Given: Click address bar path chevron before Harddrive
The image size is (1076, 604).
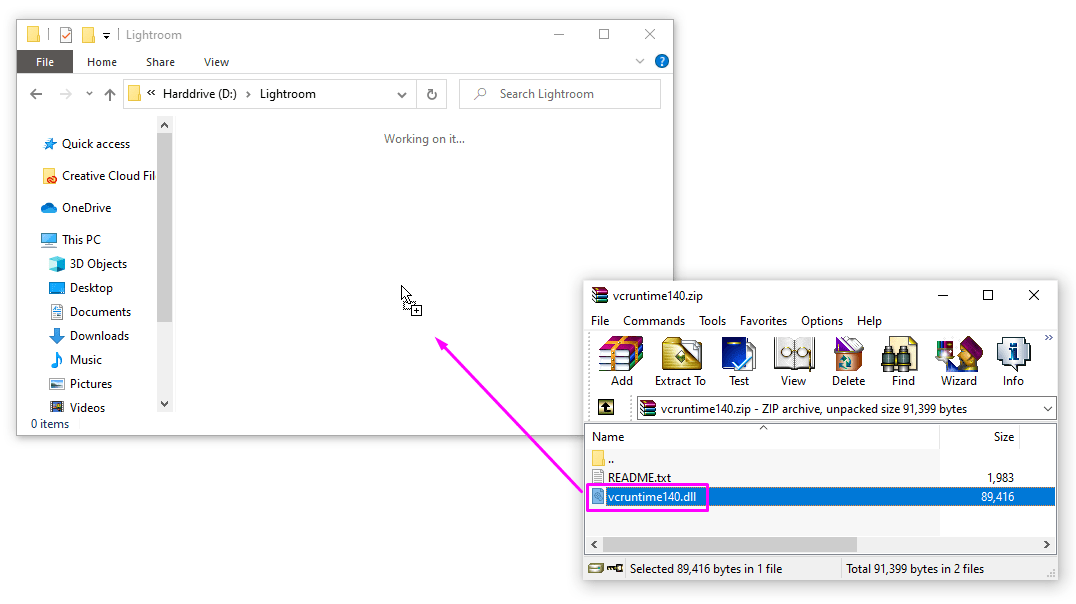Looking at the screenshot, I should coord(151,93).
